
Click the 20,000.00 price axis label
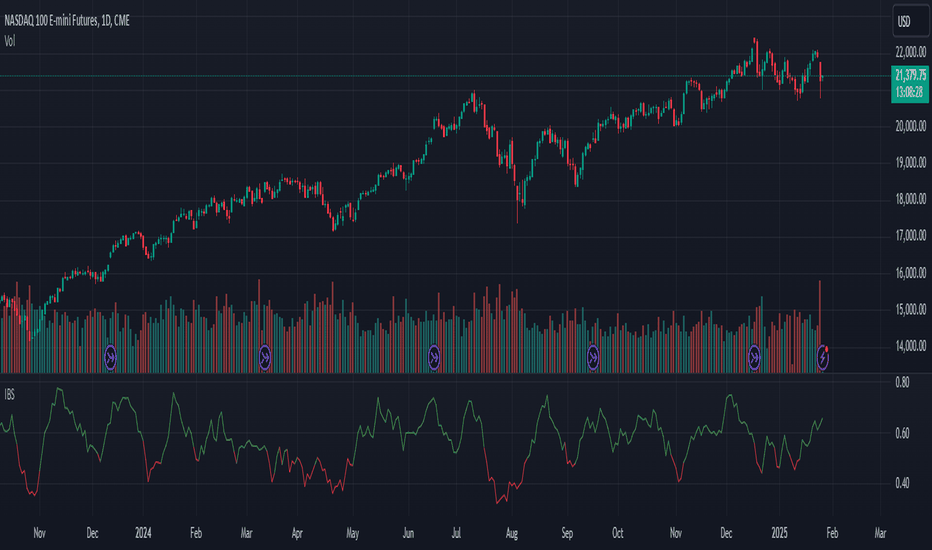pos(911,126)
